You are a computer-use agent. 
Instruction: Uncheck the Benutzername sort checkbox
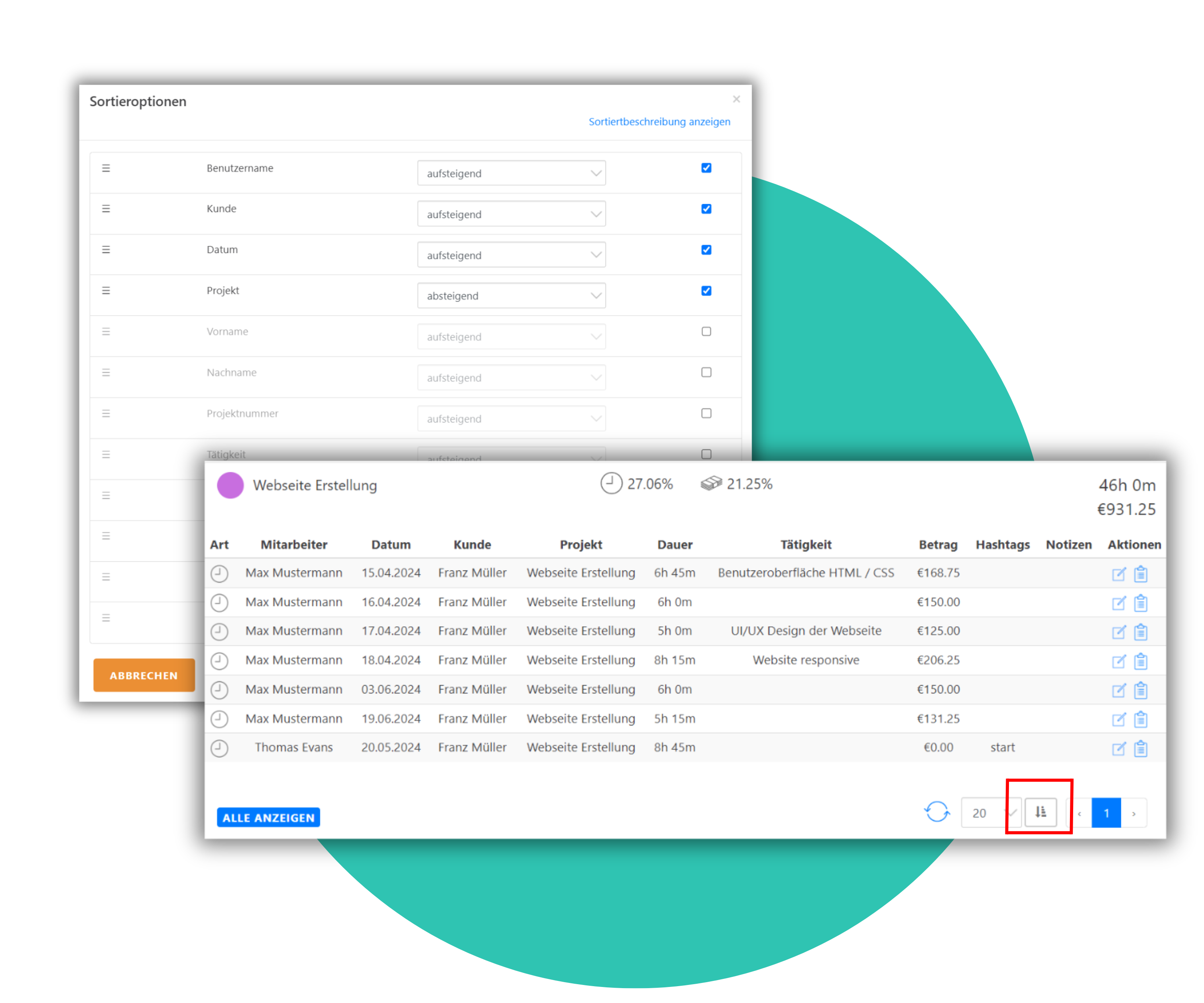click(x=706, y=168)
